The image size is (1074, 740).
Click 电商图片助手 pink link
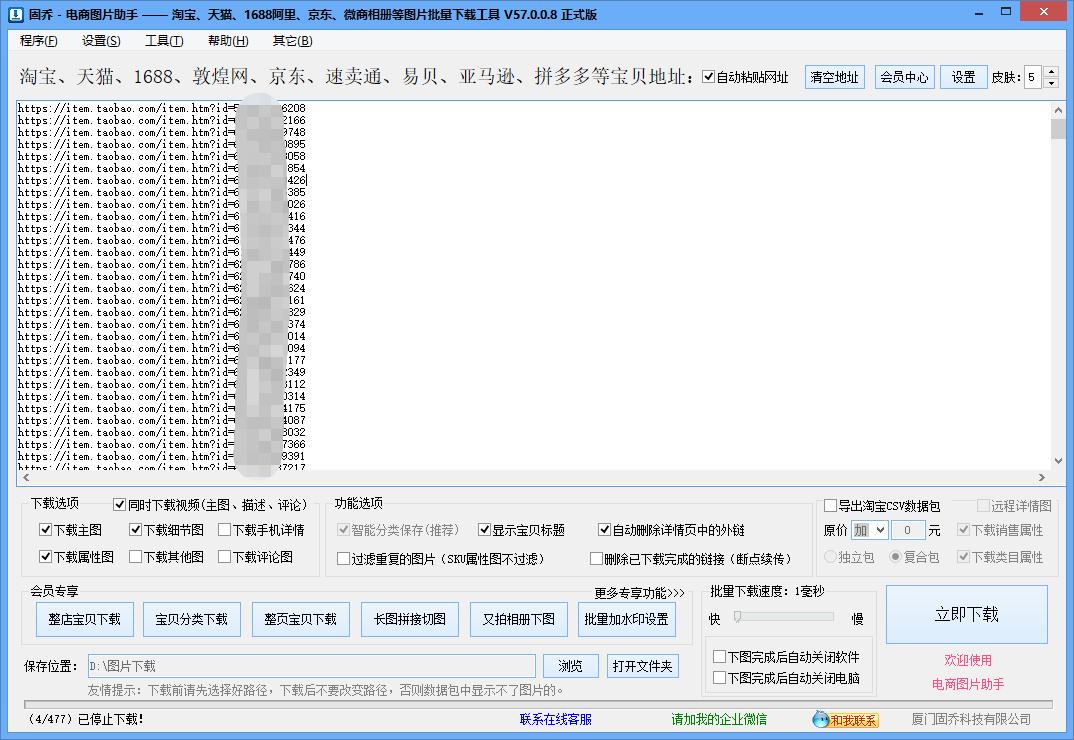point(968,684)
